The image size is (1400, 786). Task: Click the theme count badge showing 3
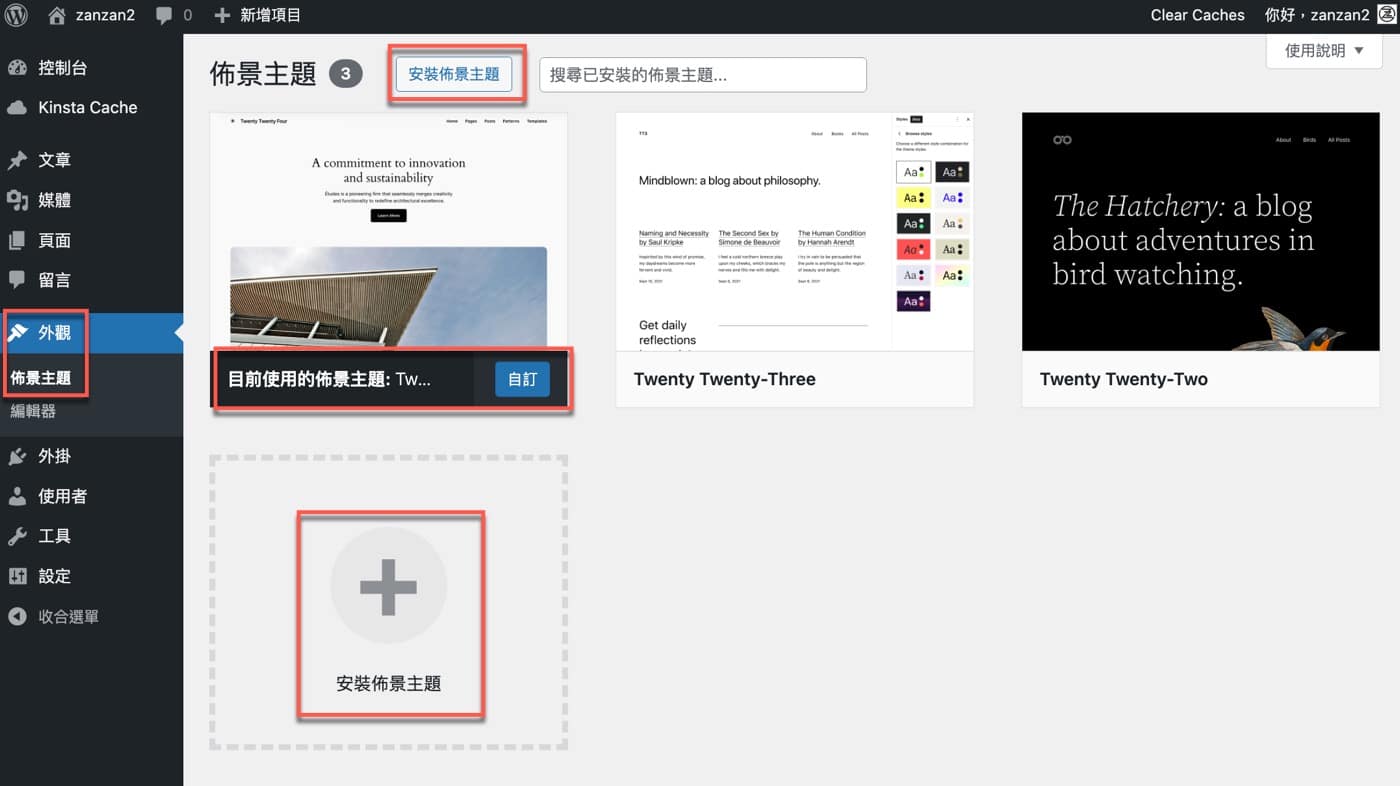coord(345,74)
